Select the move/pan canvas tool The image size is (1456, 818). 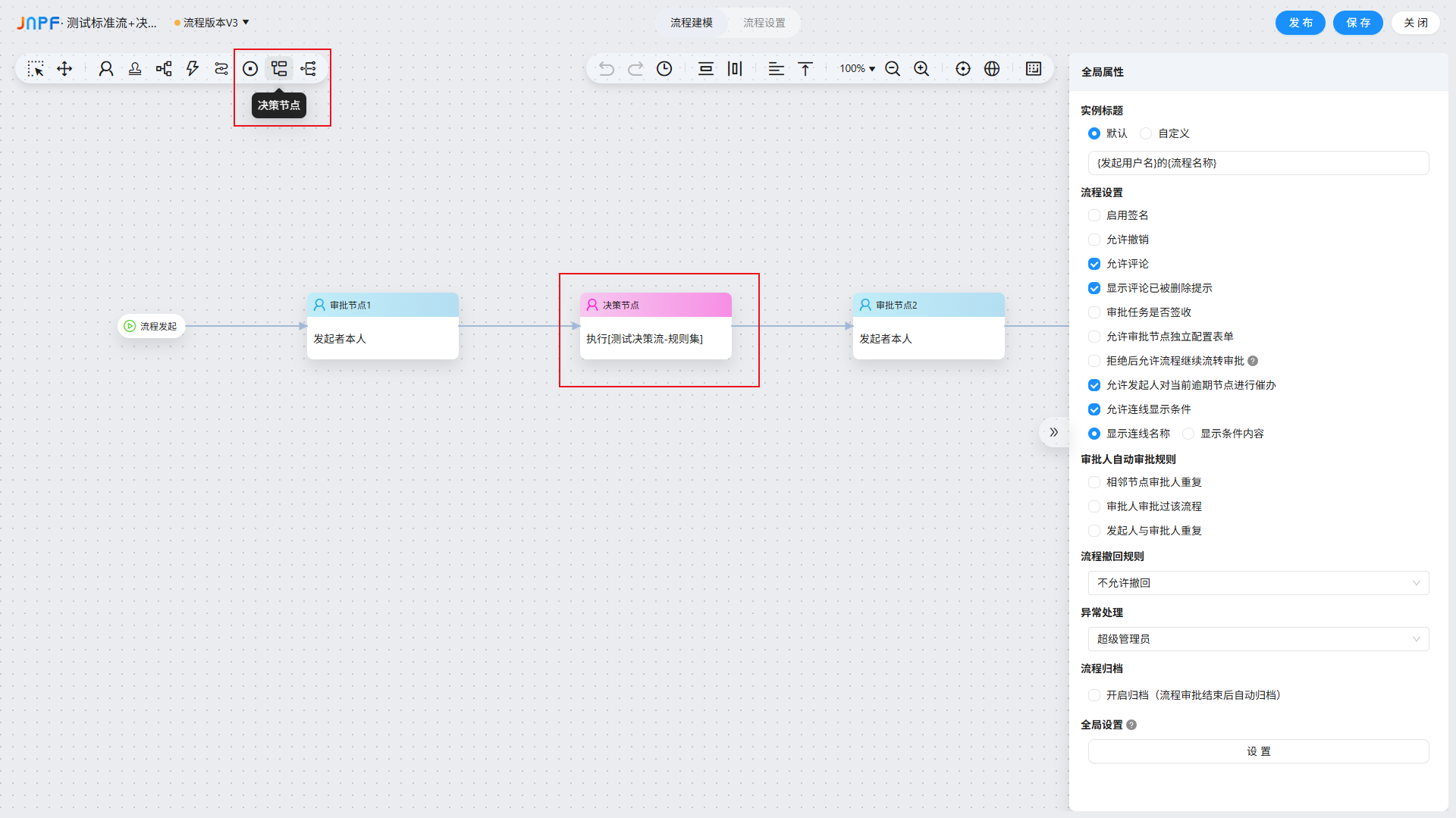coord(64,69)
